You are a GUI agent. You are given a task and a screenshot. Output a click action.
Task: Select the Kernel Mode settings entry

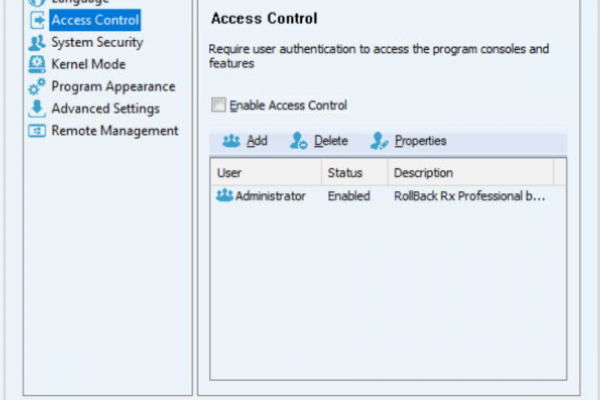pyautogui.click(x=88, y=64)
